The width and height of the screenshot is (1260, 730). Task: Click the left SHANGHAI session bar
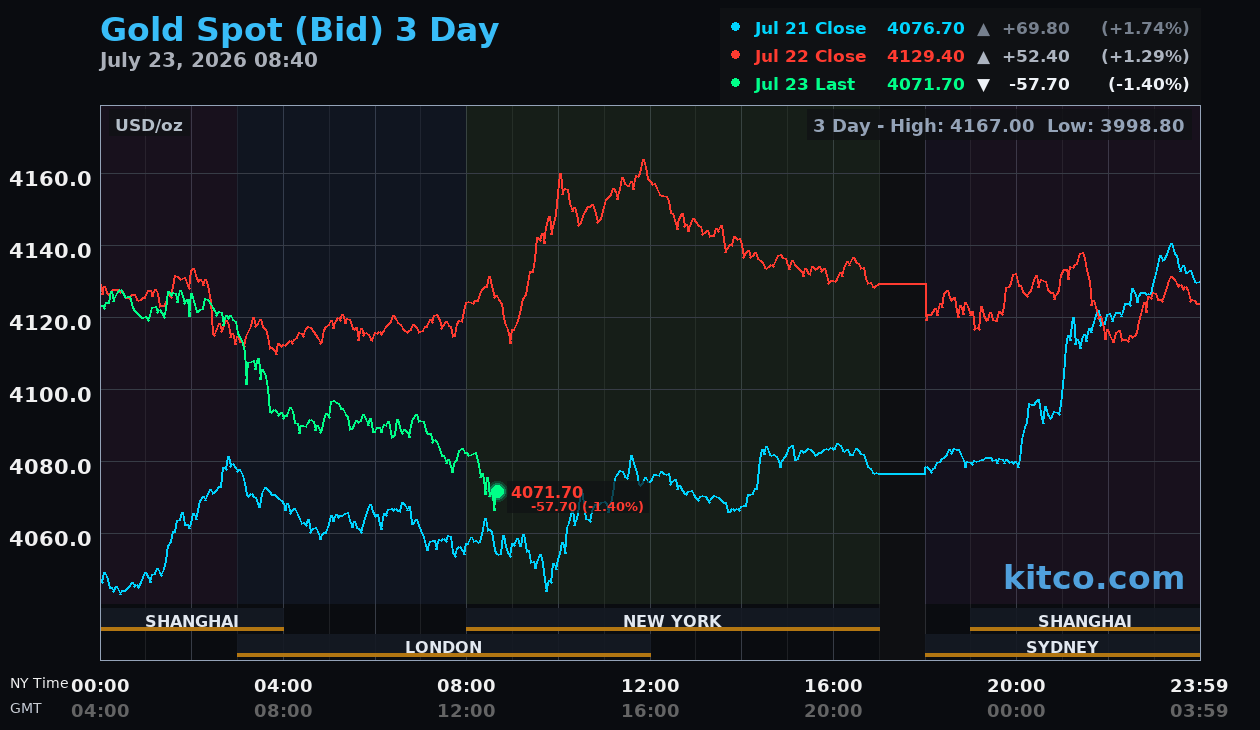(192, 621)
